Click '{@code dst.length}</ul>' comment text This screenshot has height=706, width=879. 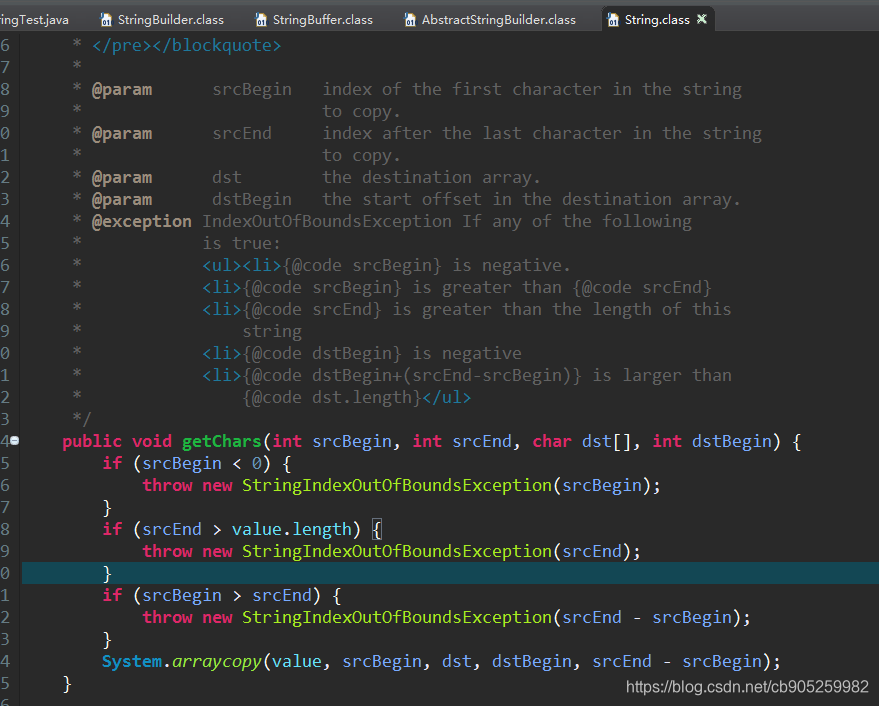(357, 398)
